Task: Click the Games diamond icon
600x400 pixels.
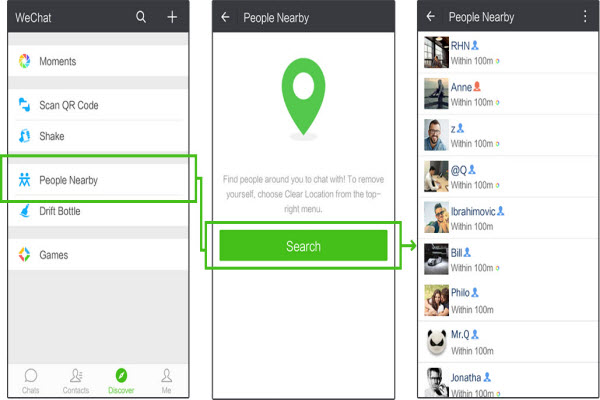Action: tap(24, 255)
